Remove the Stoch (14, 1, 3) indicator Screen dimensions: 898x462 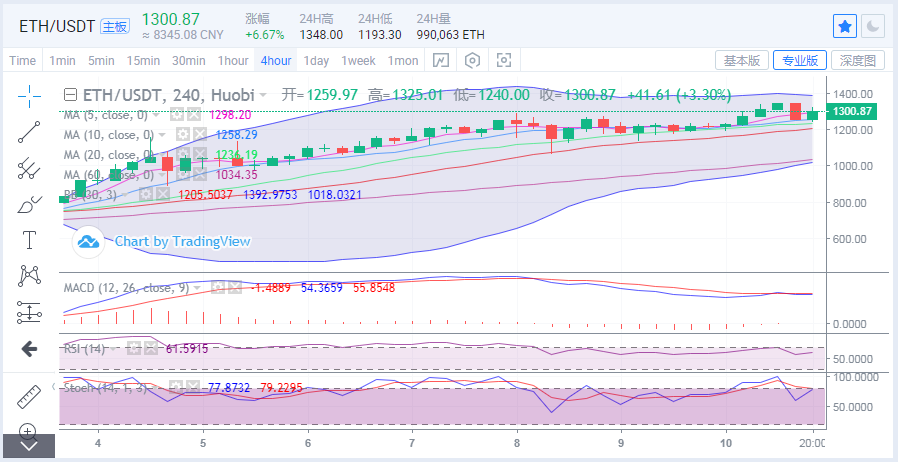(194, 388)
